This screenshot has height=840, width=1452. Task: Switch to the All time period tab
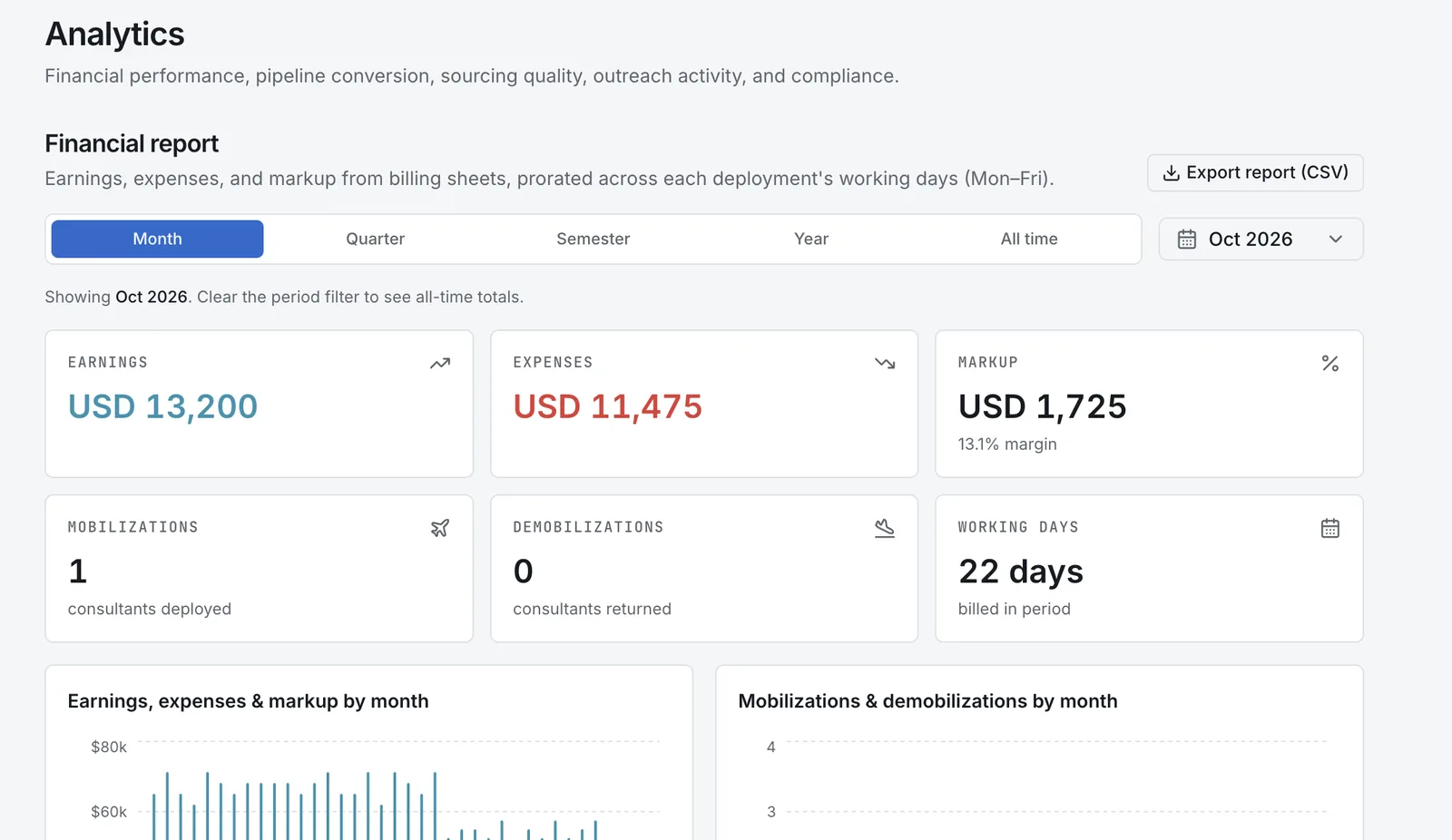1029,239
